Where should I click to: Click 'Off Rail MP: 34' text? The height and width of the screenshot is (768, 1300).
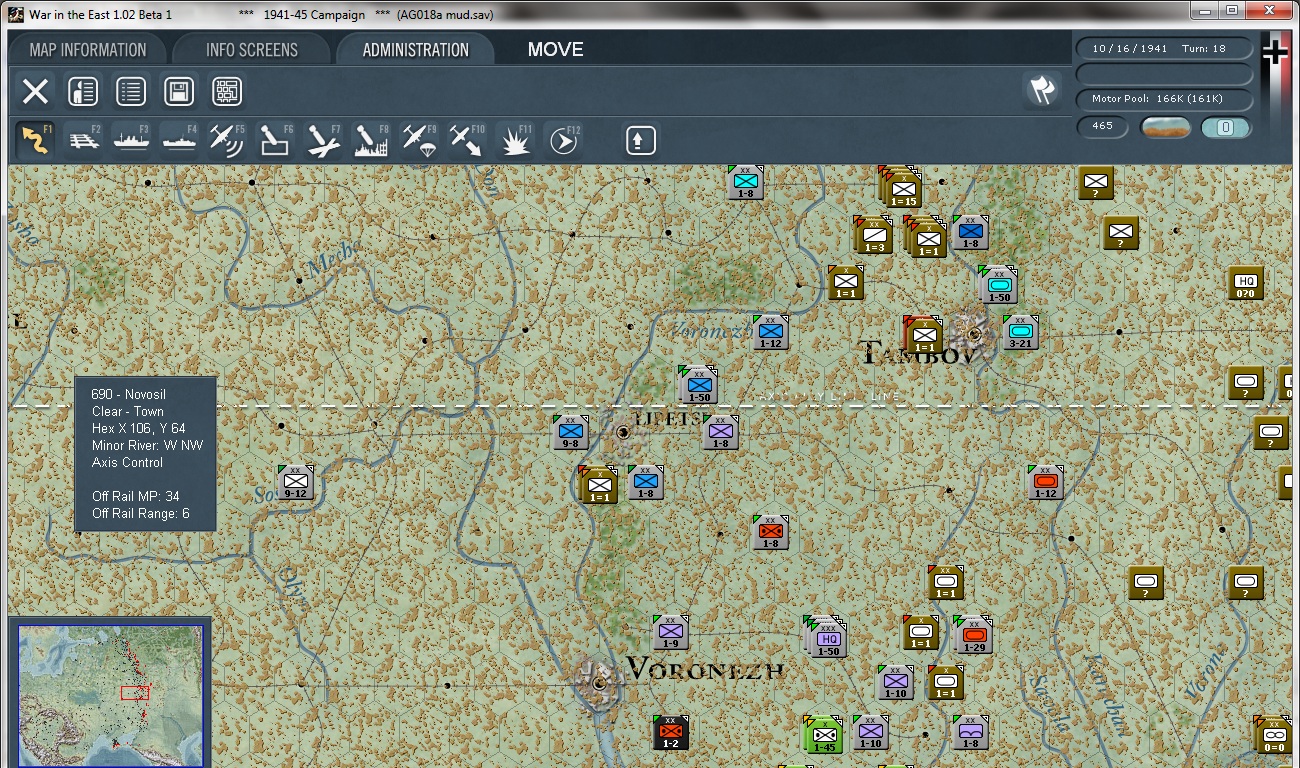136,496
